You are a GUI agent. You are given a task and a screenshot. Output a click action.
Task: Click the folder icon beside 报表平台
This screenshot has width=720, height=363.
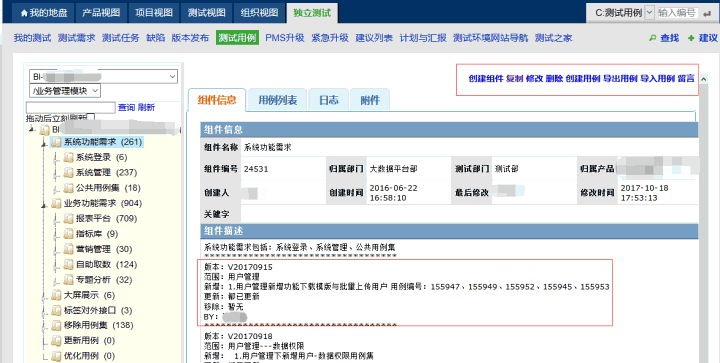click(x=68, y=218)
